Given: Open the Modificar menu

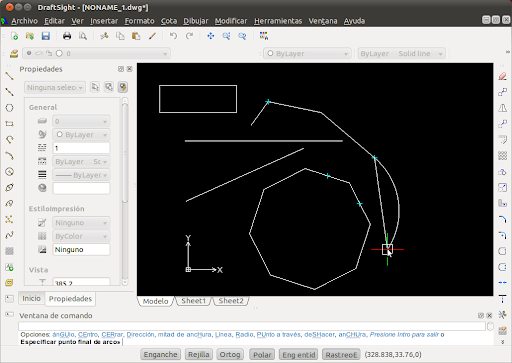Looking at the screenshot, I should point(231,21).
